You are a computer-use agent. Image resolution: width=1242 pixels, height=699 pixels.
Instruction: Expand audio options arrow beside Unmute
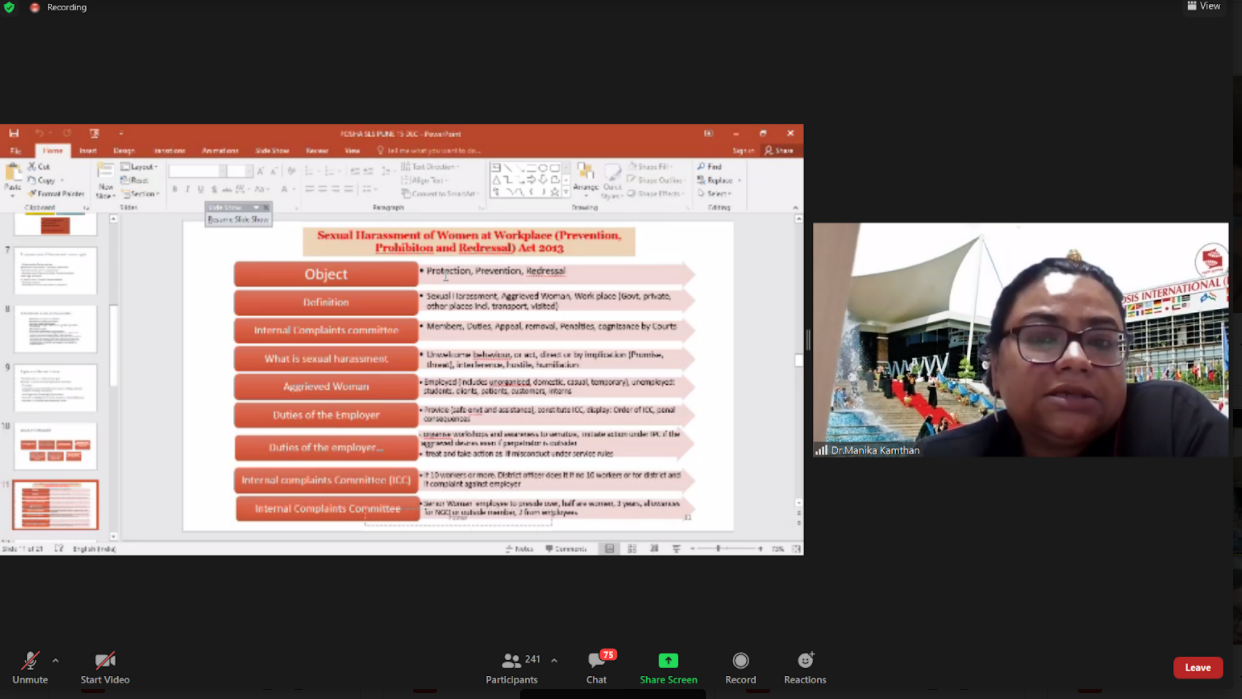pos(55,660)
